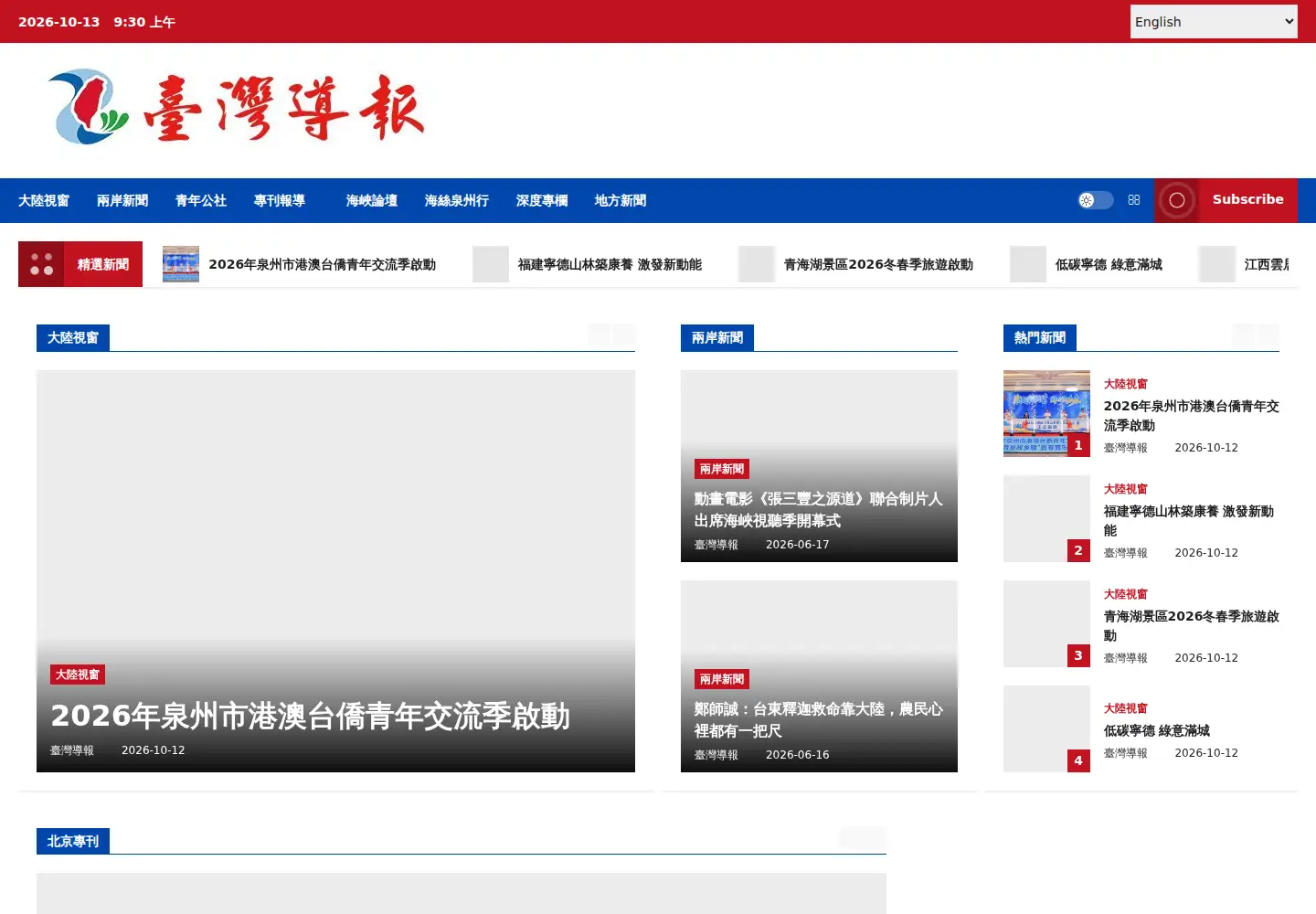The width and height of the screenshot is (1316, 914).
Task: Open the 青年公社 menu item
Action: click(201, 200)
